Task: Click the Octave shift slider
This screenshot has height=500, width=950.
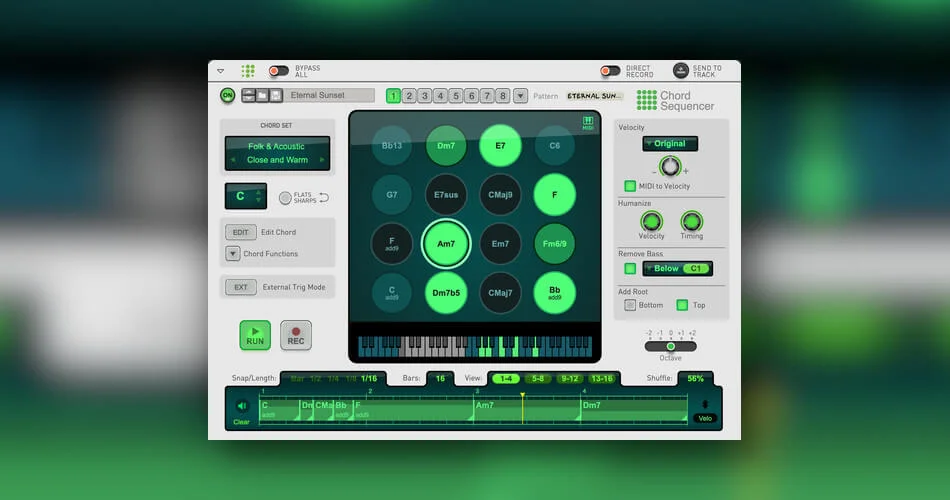Action: 670,346
